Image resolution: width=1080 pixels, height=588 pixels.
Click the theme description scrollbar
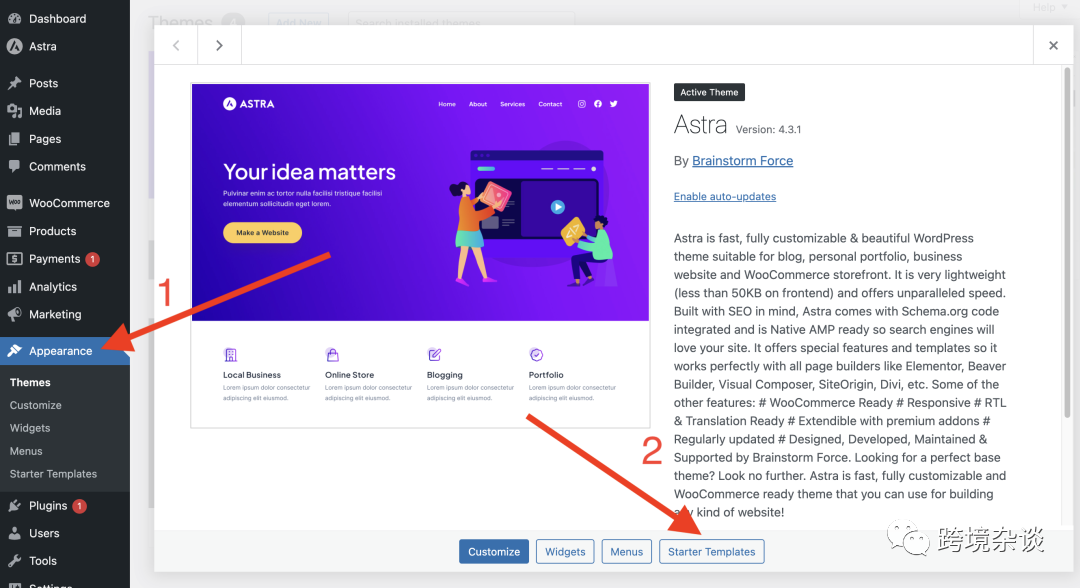[1068, 241]
